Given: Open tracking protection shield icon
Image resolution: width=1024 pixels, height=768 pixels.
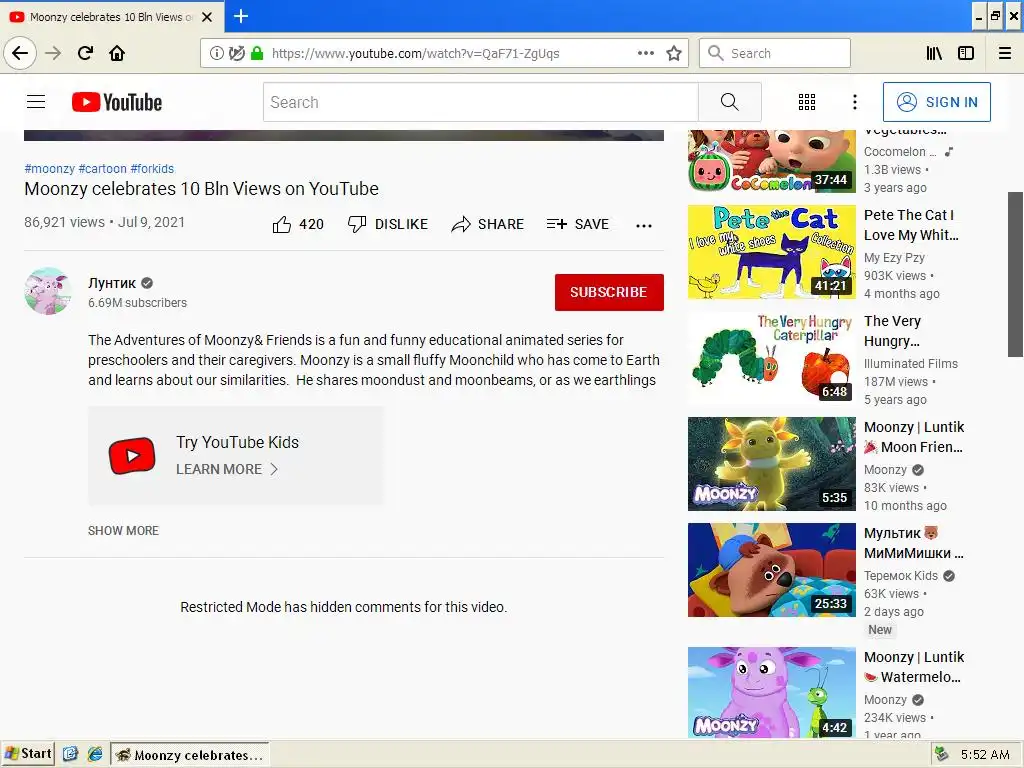Looking at the screenshot, I should [x=236, y=53].
